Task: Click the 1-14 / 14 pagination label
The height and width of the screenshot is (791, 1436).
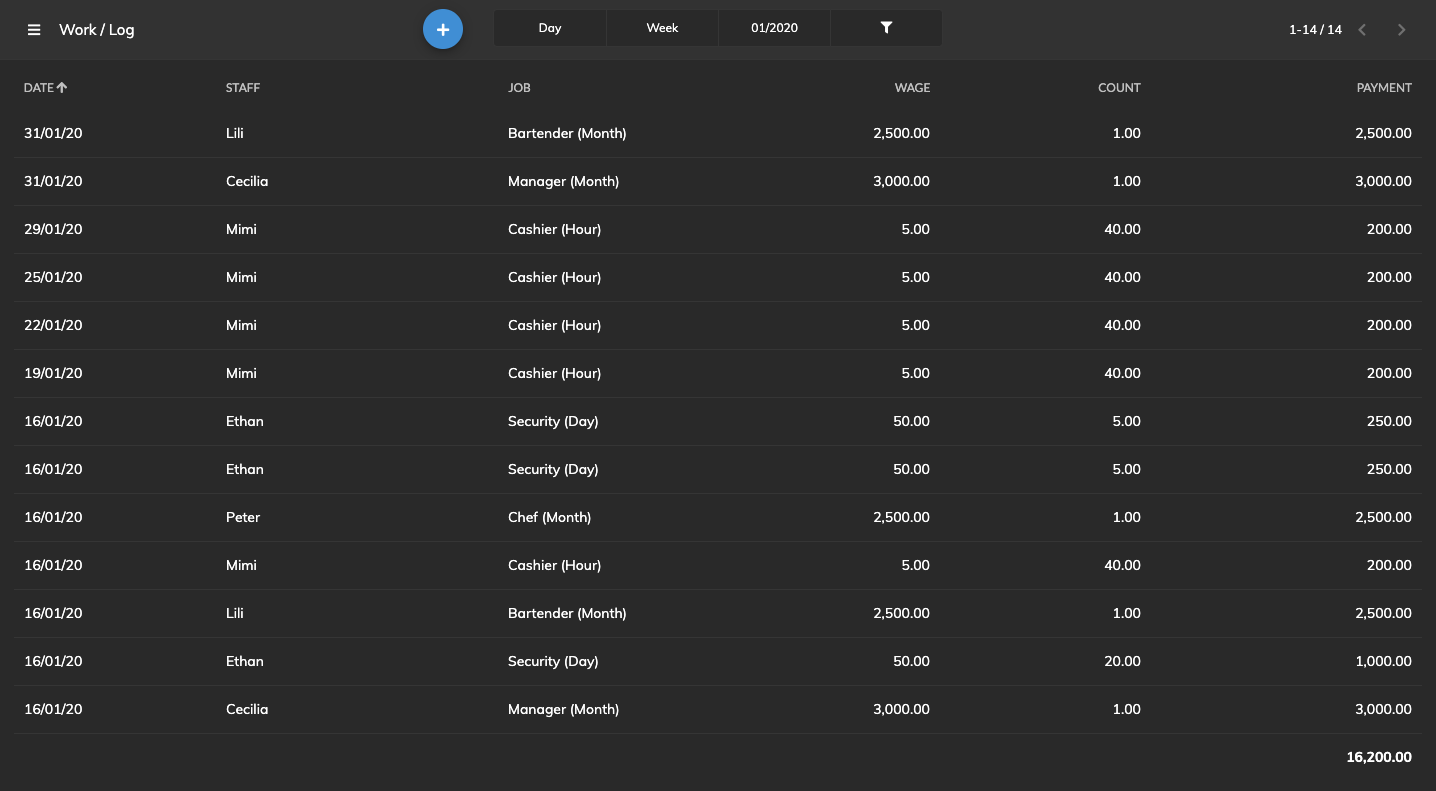Action: coord(1315,30)
